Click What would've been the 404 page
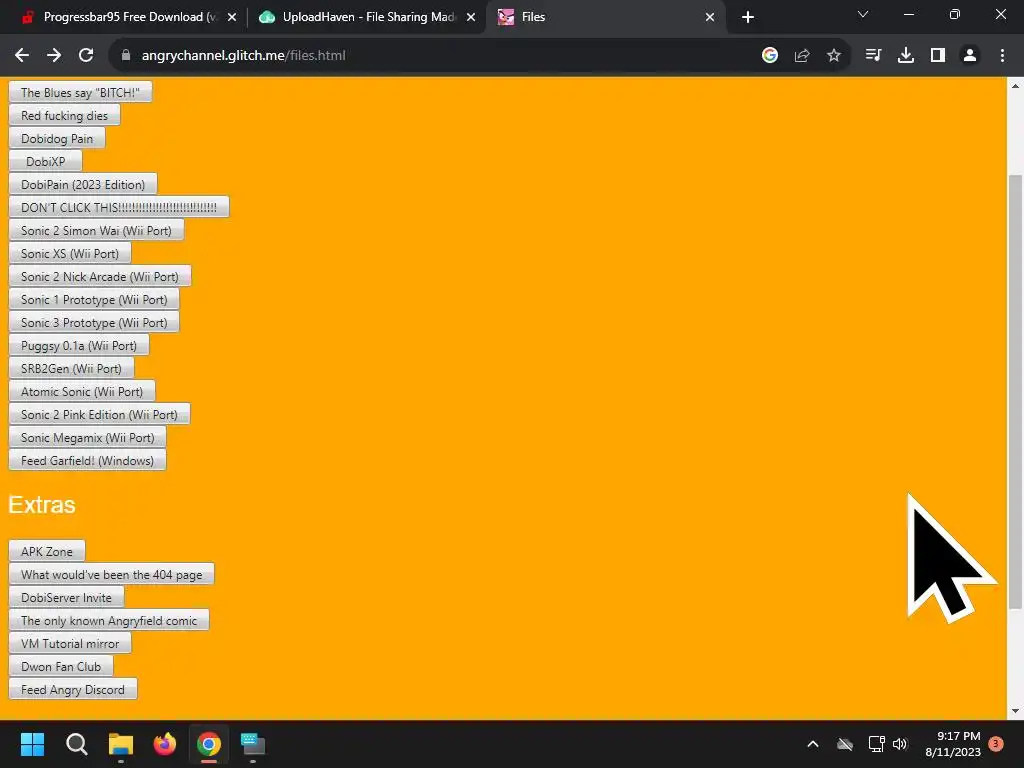 [112, 575]
